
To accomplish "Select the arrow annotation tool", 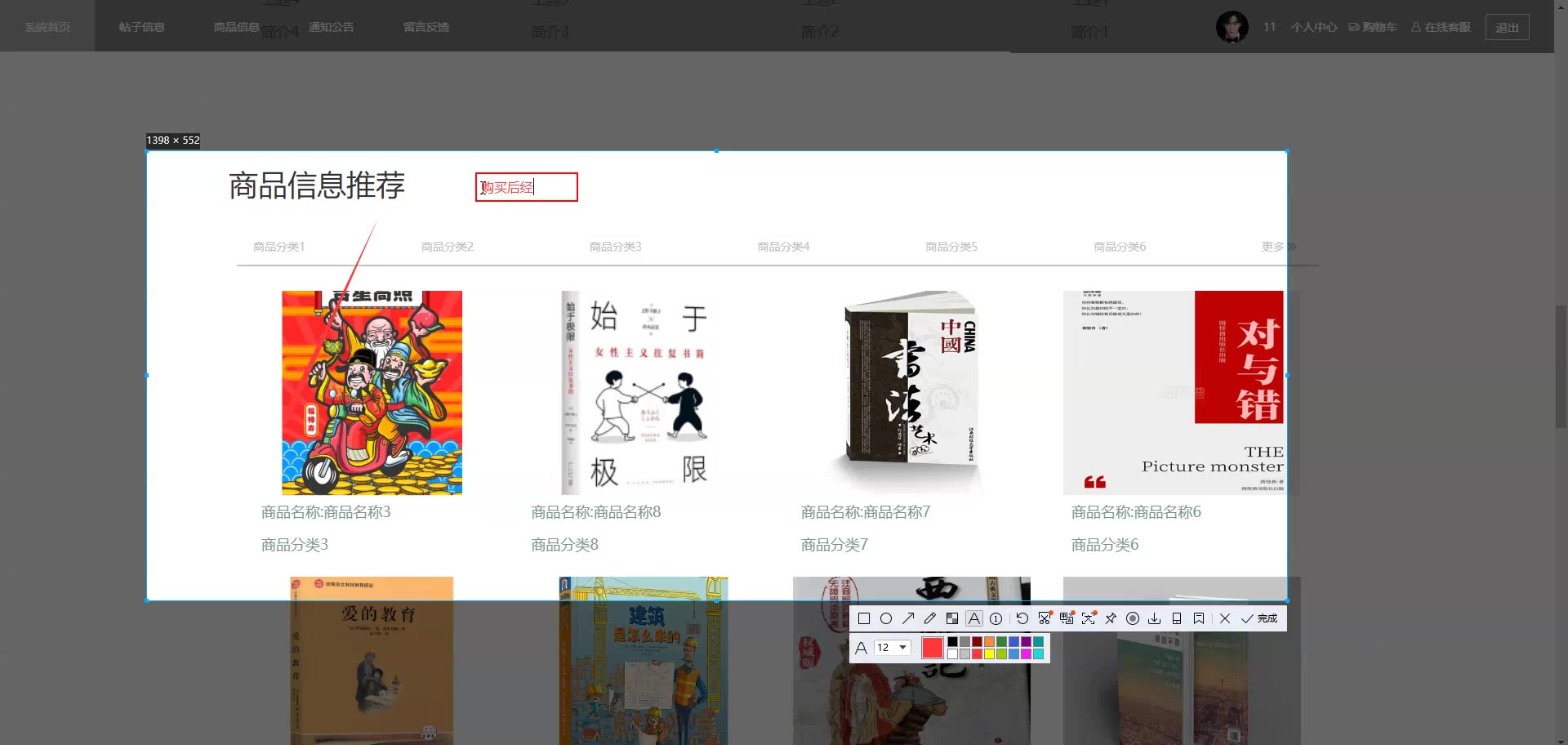I will tap(908, 619).
